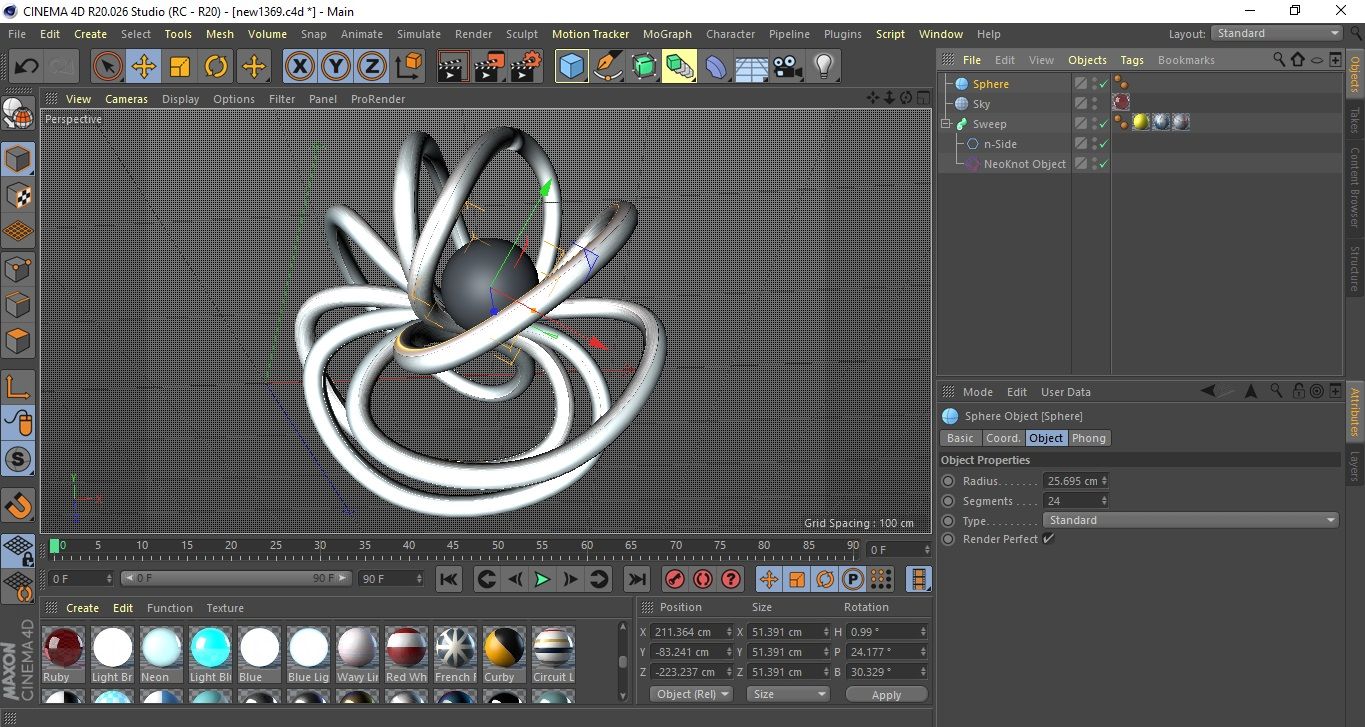The width and height of the screenshot is (1365, 727).
Task: Select the Curby material swatch
Action: tap(504, 655)
